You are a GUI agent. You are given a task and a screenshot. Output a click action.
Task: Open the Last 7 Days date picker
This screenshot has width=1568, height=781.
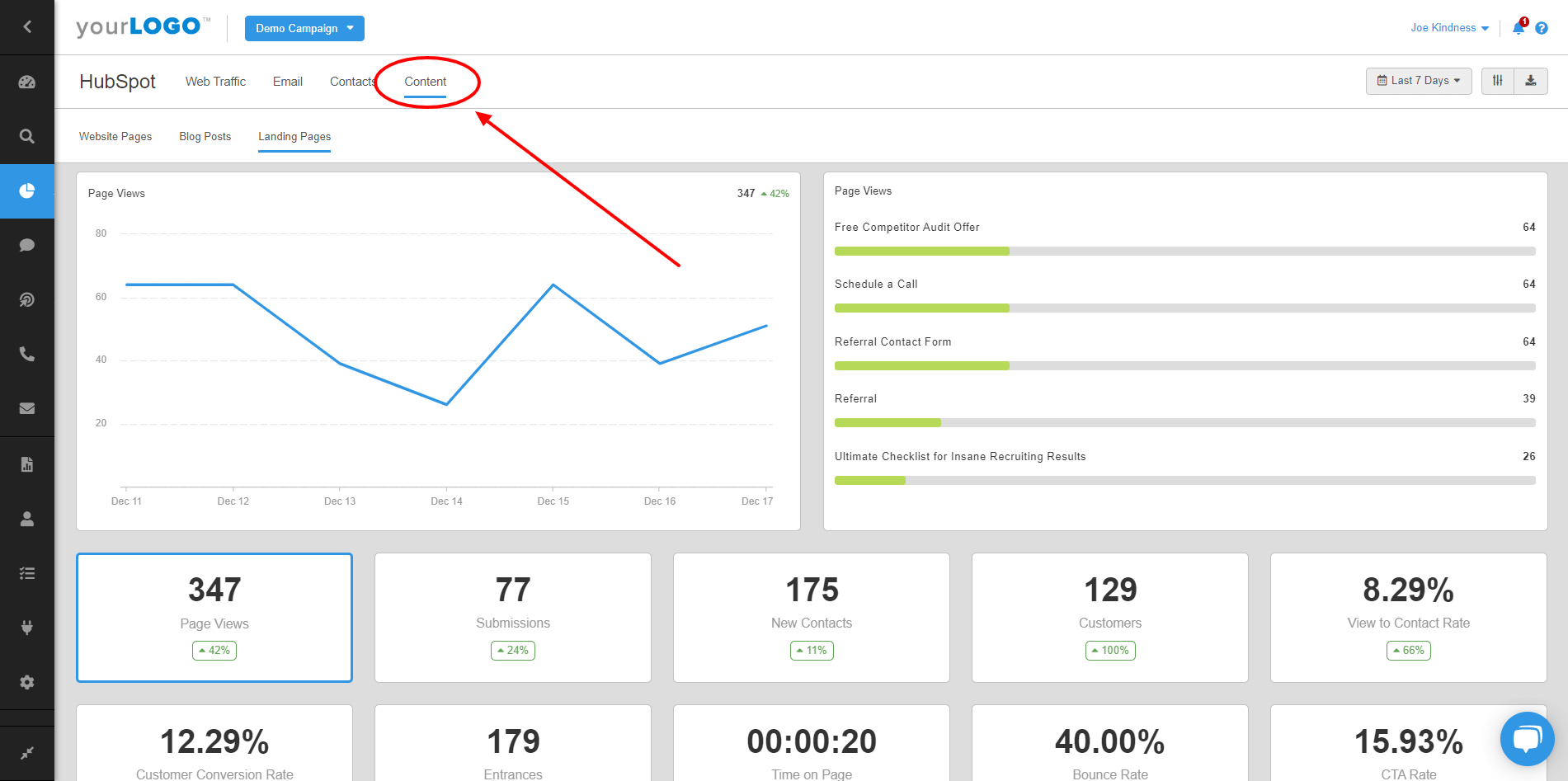[x=1418, y=81]
